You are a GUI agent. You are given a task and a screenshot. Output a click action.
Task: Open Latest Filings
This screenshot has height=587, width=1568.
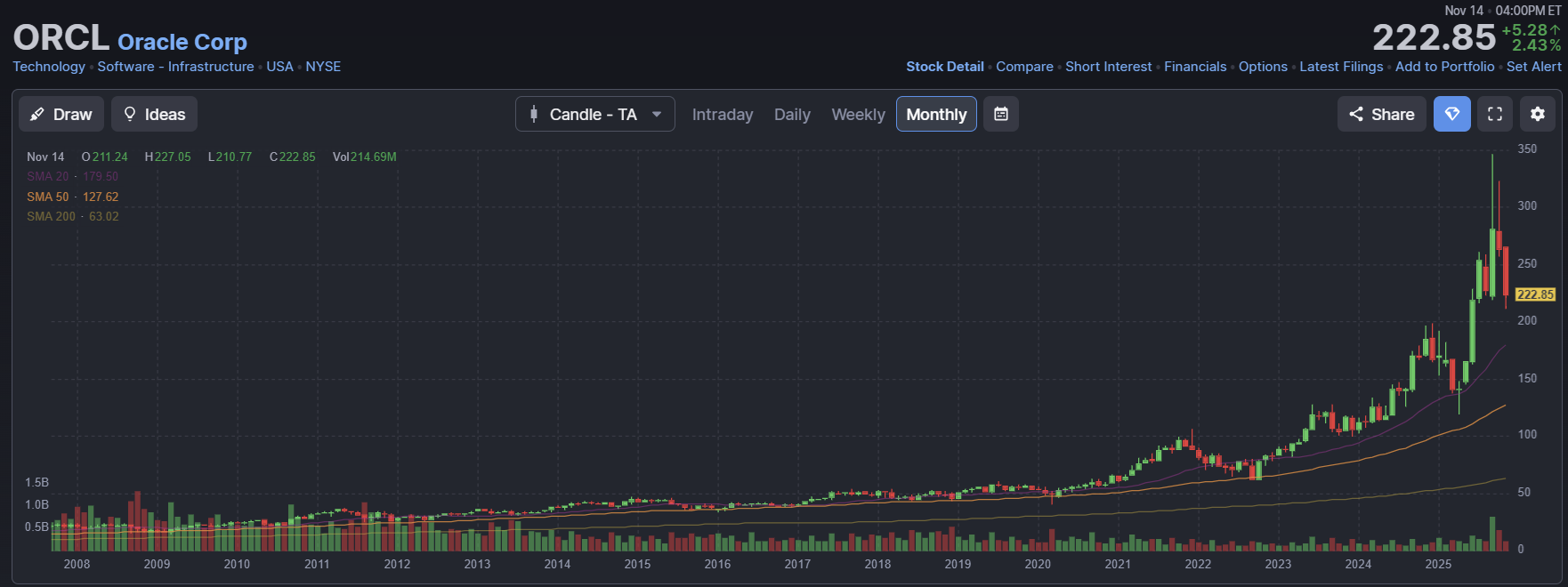coord(1341,67)
